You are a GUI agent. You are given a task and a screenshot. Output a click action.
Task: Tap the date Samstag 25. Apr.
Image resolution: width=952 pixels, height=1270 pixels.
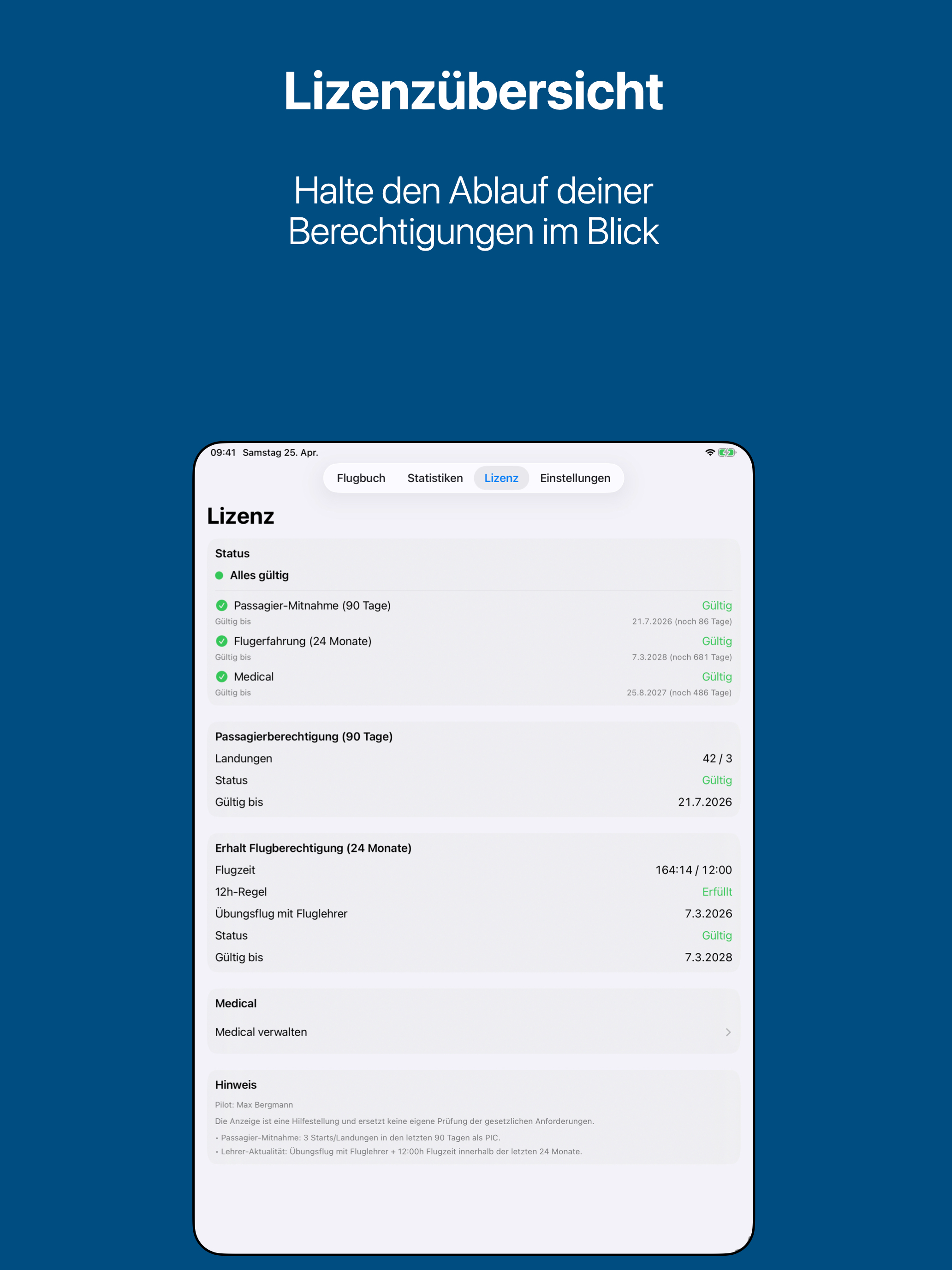(280, 452)
